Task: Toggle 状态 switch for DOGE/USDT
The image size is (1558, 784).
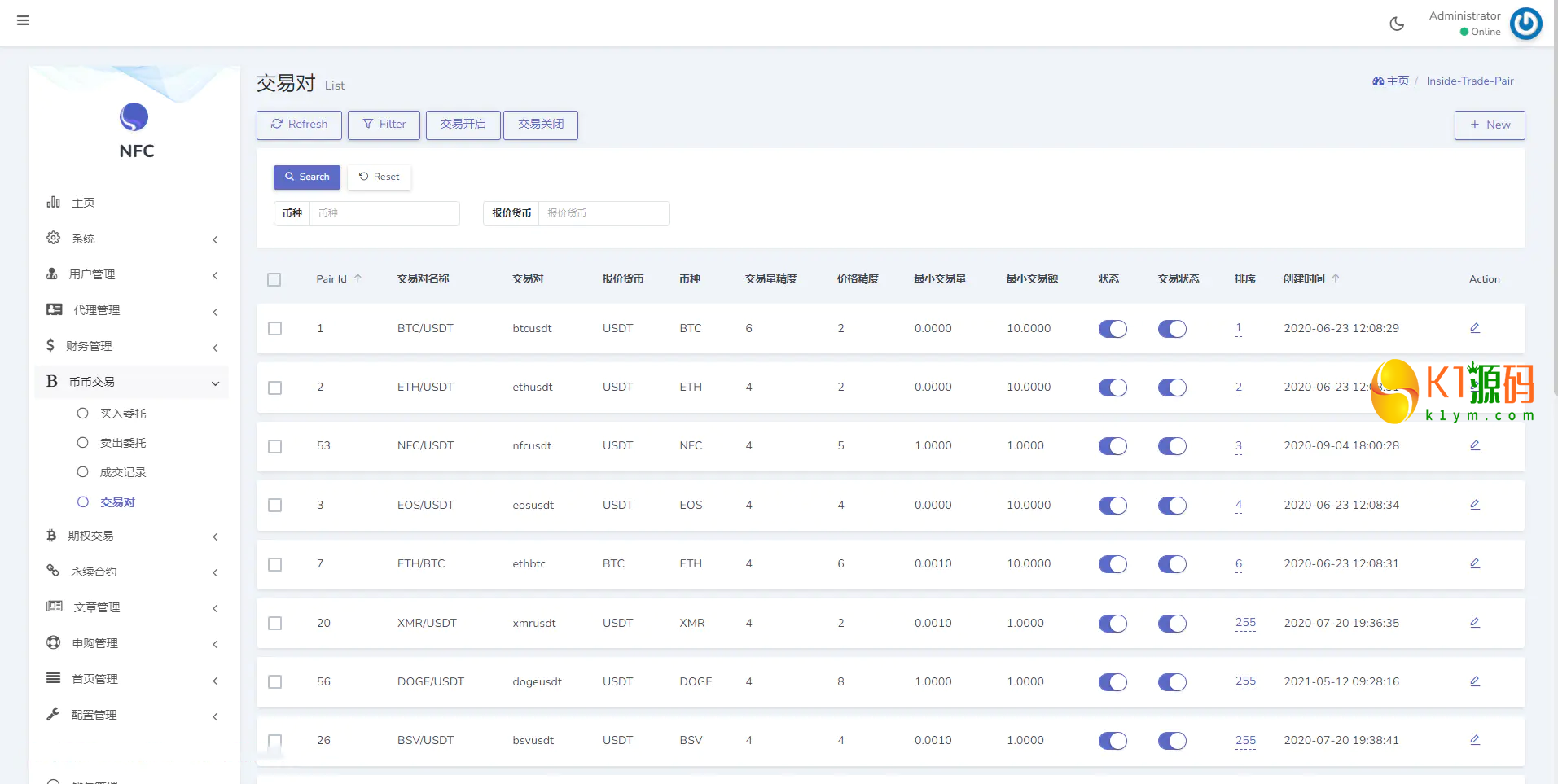Action: point(1113,682)
